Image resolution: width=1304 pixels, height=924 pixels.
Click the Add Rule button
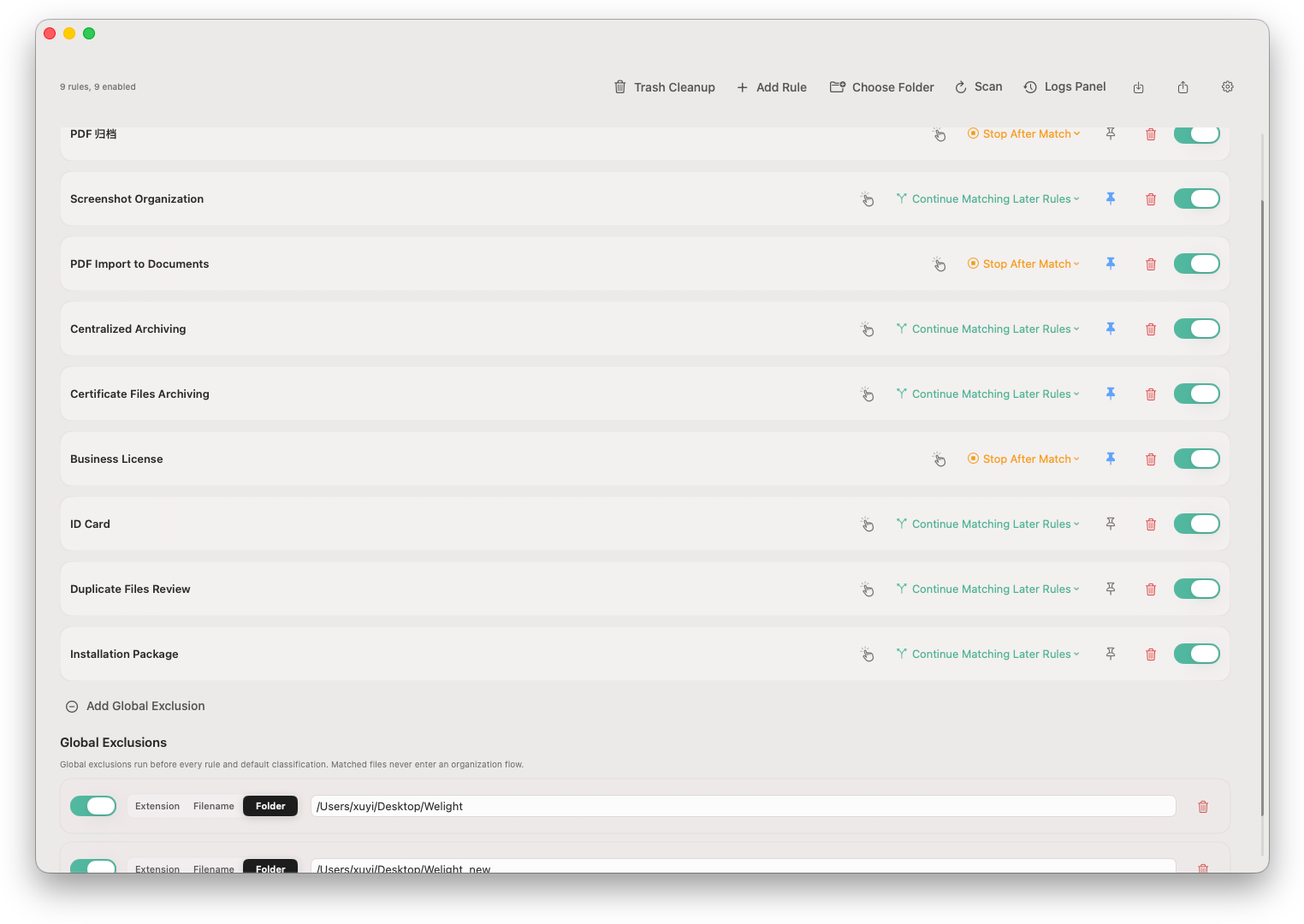point(772,87)
